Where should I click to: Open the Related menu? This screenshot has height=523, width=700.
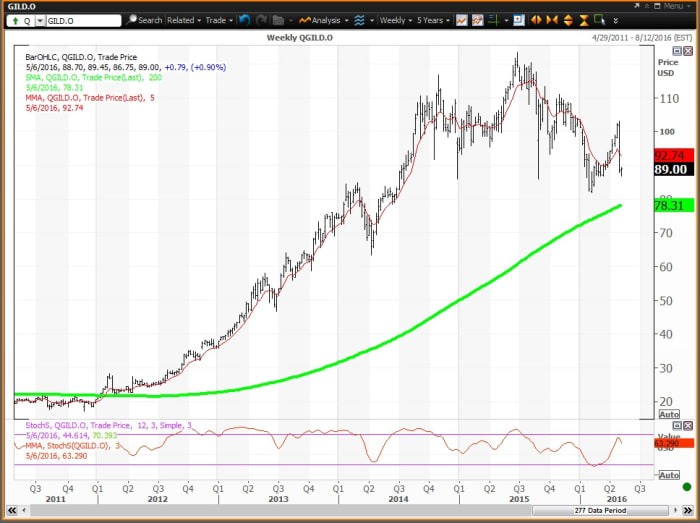tap(183, 20)
